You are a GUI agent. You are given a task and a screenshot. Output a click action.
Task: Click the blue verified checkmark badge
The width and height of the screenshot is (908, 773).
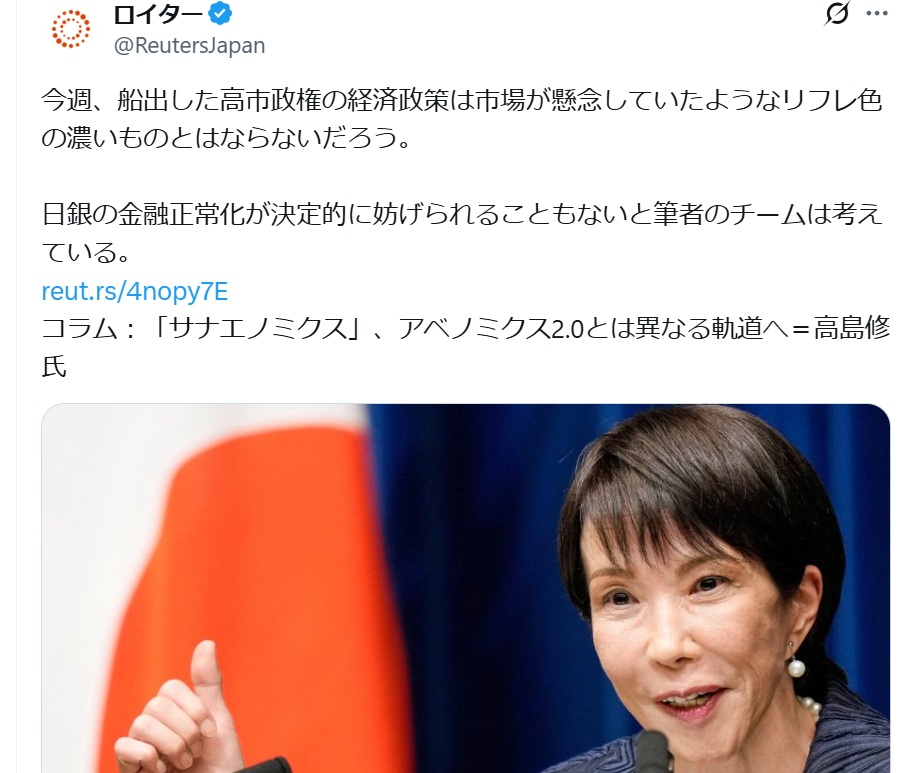click(x=220, y=13)
